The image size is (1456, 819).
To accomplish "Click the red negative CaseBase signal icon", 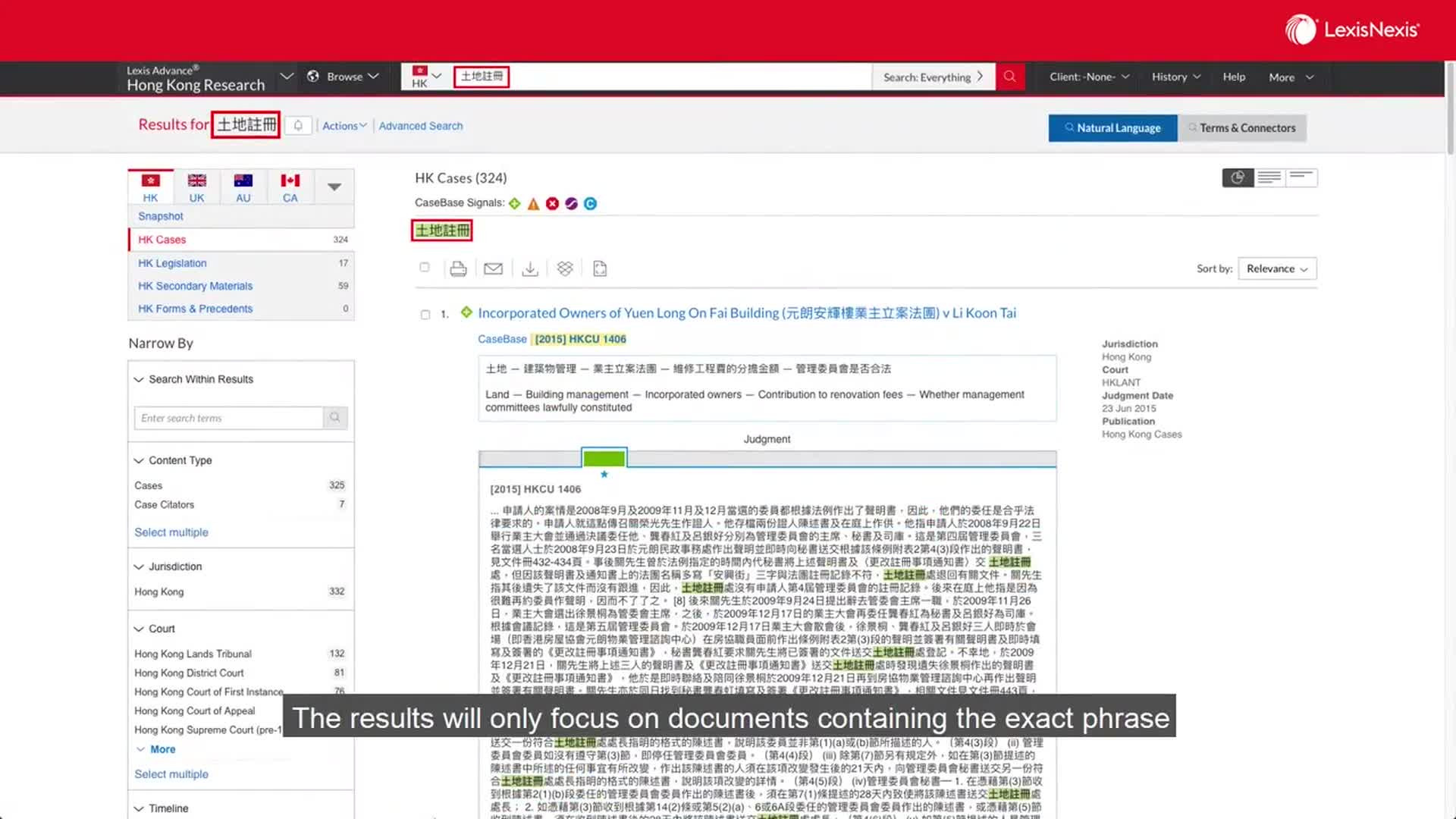I will 552,203.
